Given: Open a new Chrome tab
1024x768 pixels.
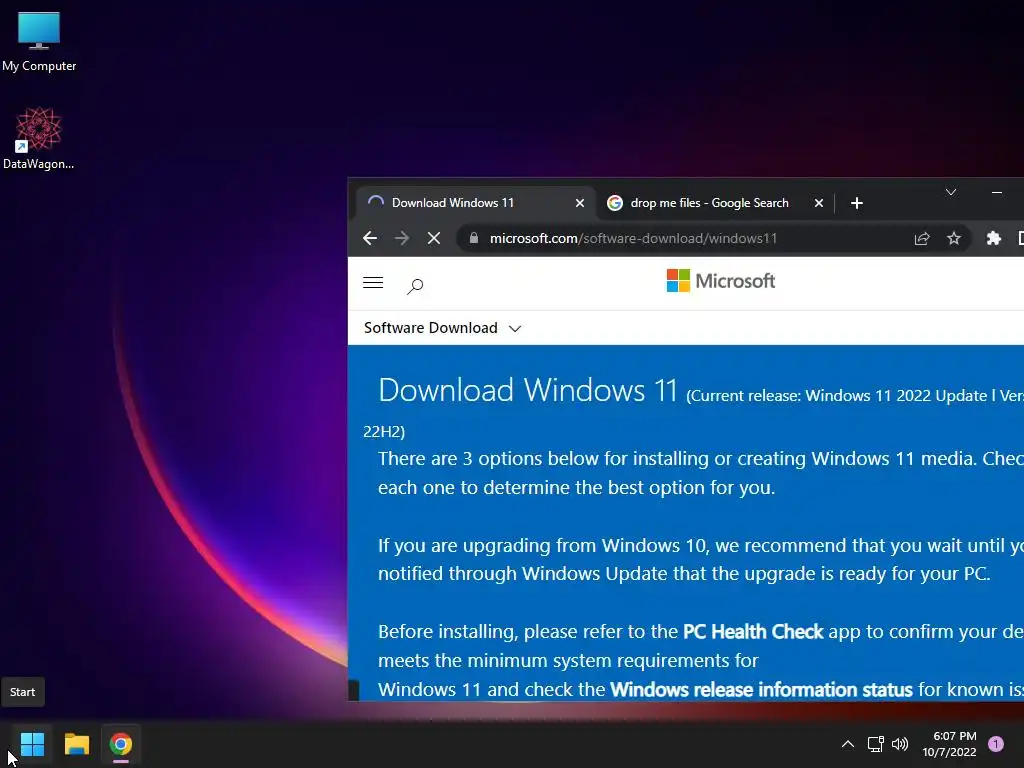Looking at the screenshot, I should pyautogui.click(x=857, y=203).
